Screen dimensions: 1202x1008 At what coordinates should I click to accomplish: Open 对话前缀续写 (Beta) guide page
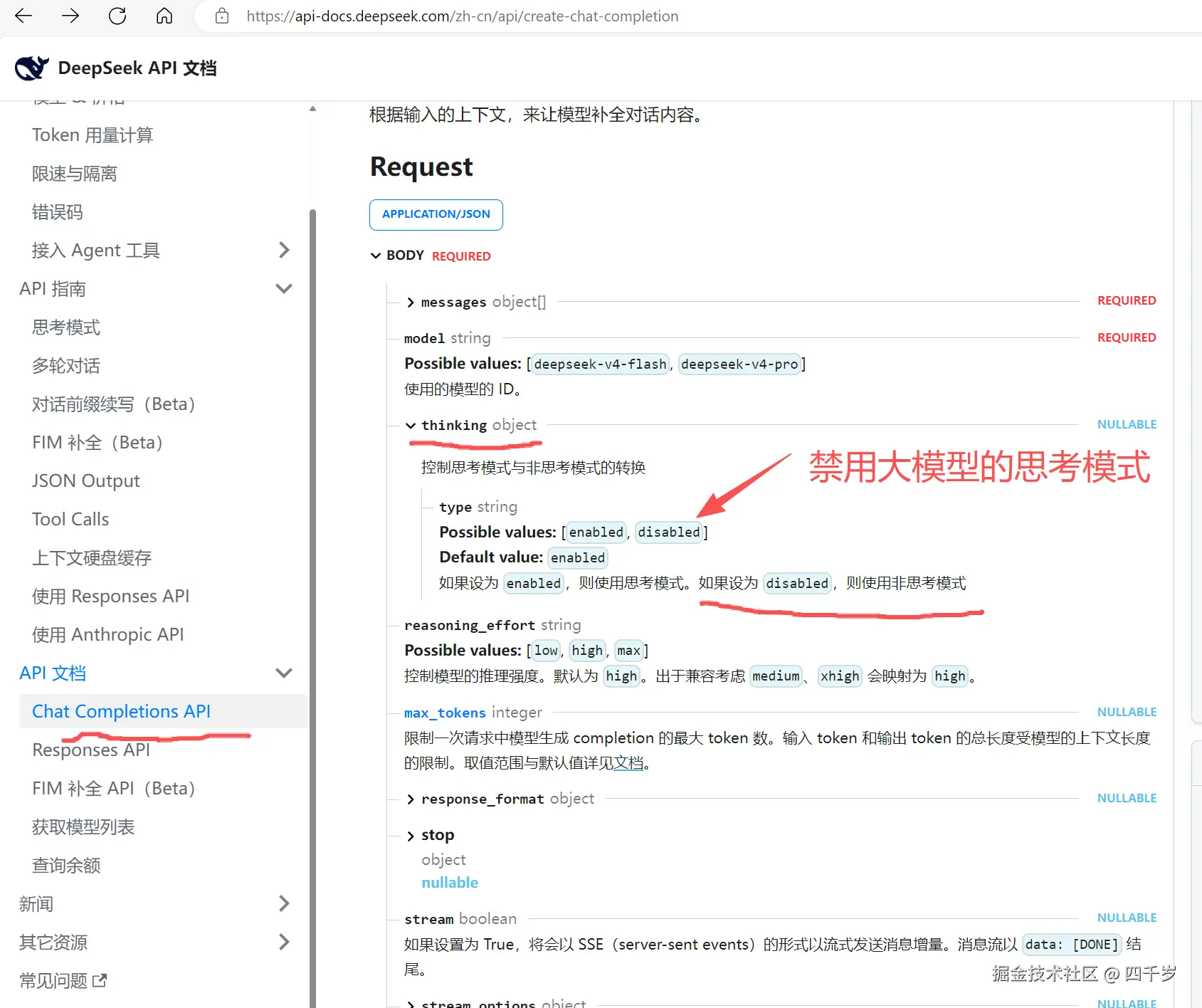pyautogui.click(x=114, y=404)
